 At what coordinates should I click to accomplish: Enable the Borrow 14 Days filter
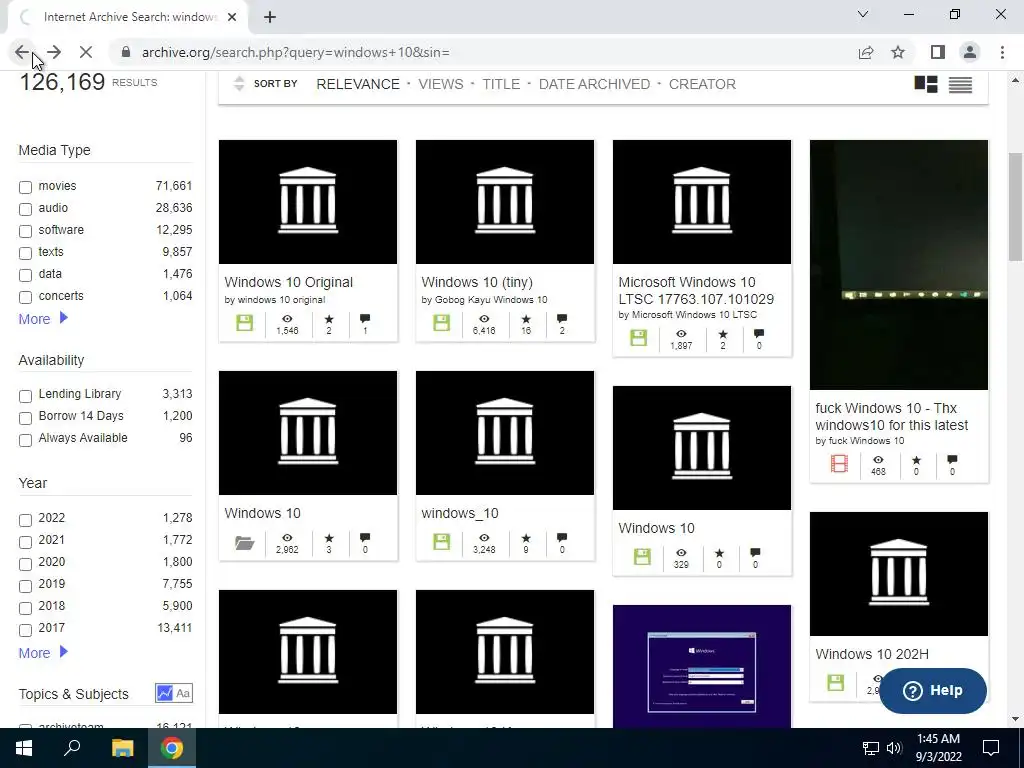click(x=25, y=418)
